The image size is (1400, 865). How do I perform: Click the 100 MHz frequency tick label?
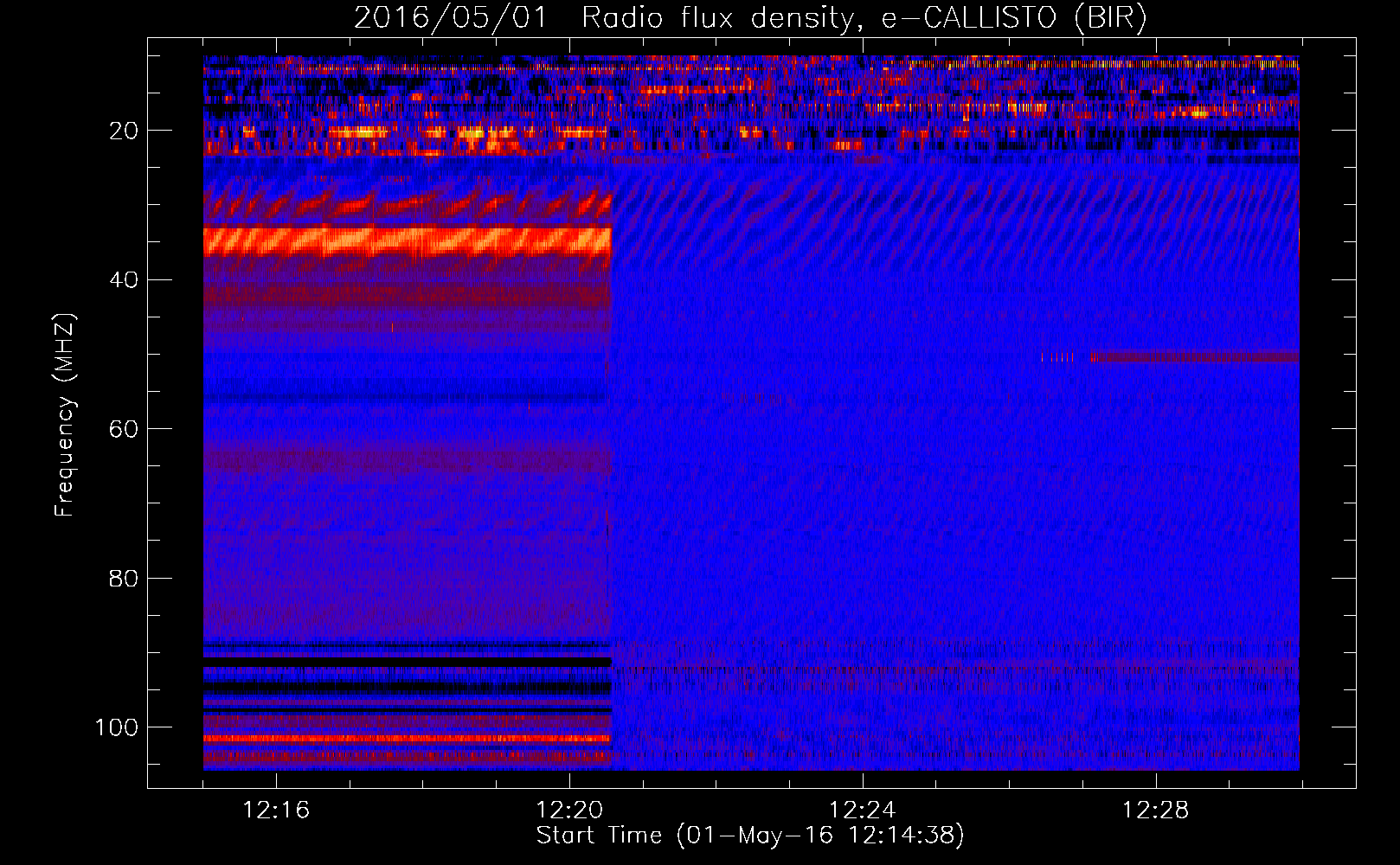pyautogui.click(x=117, y=727)
